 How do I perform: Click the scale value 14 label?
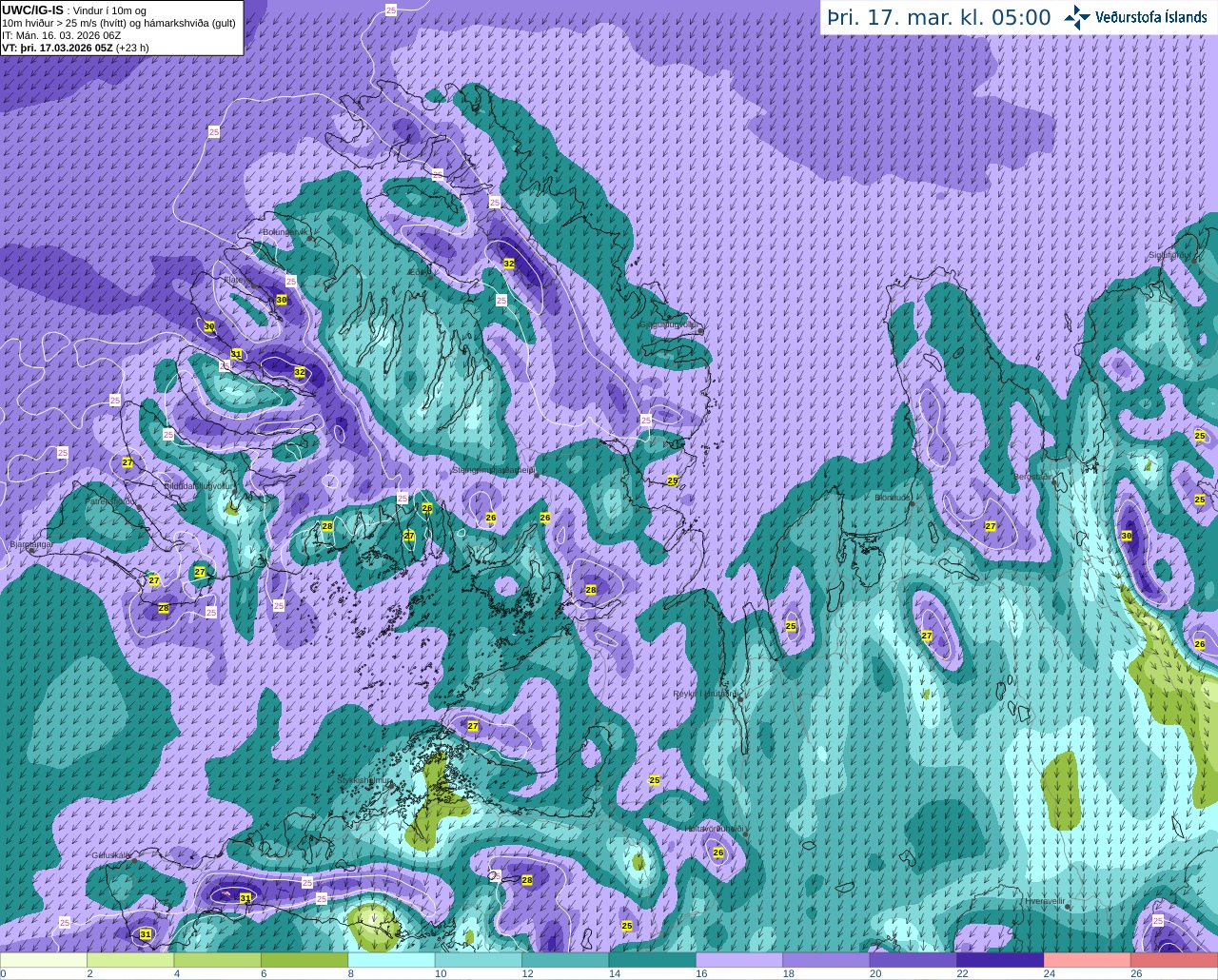click(x=614, y=974)
